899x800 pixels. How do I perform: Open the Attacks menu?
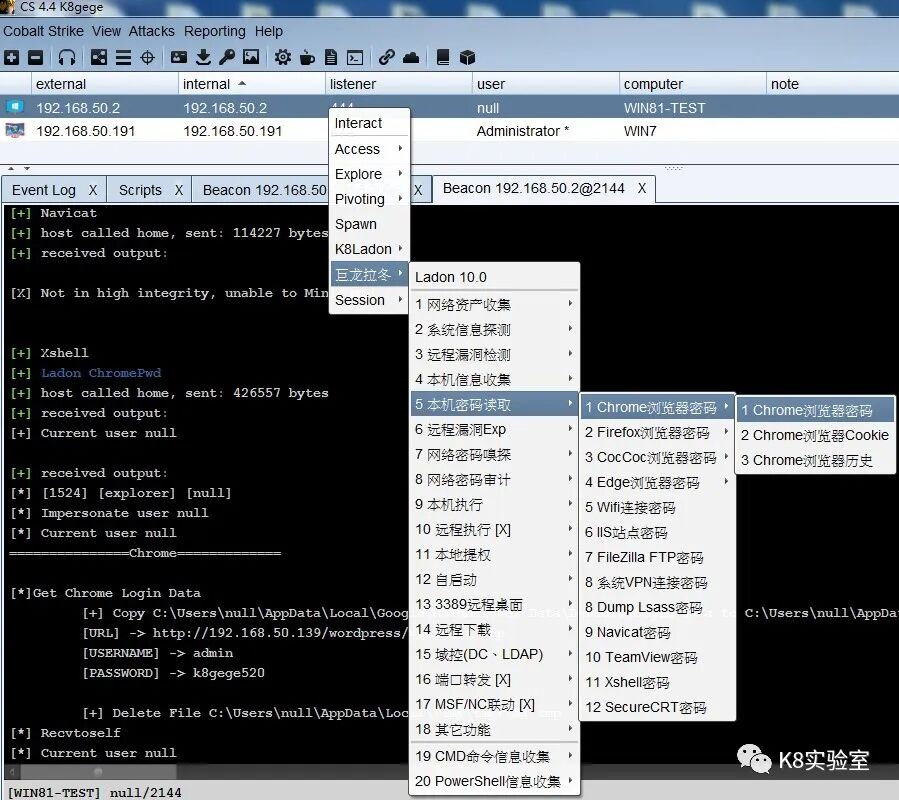[x=151, y=31]
